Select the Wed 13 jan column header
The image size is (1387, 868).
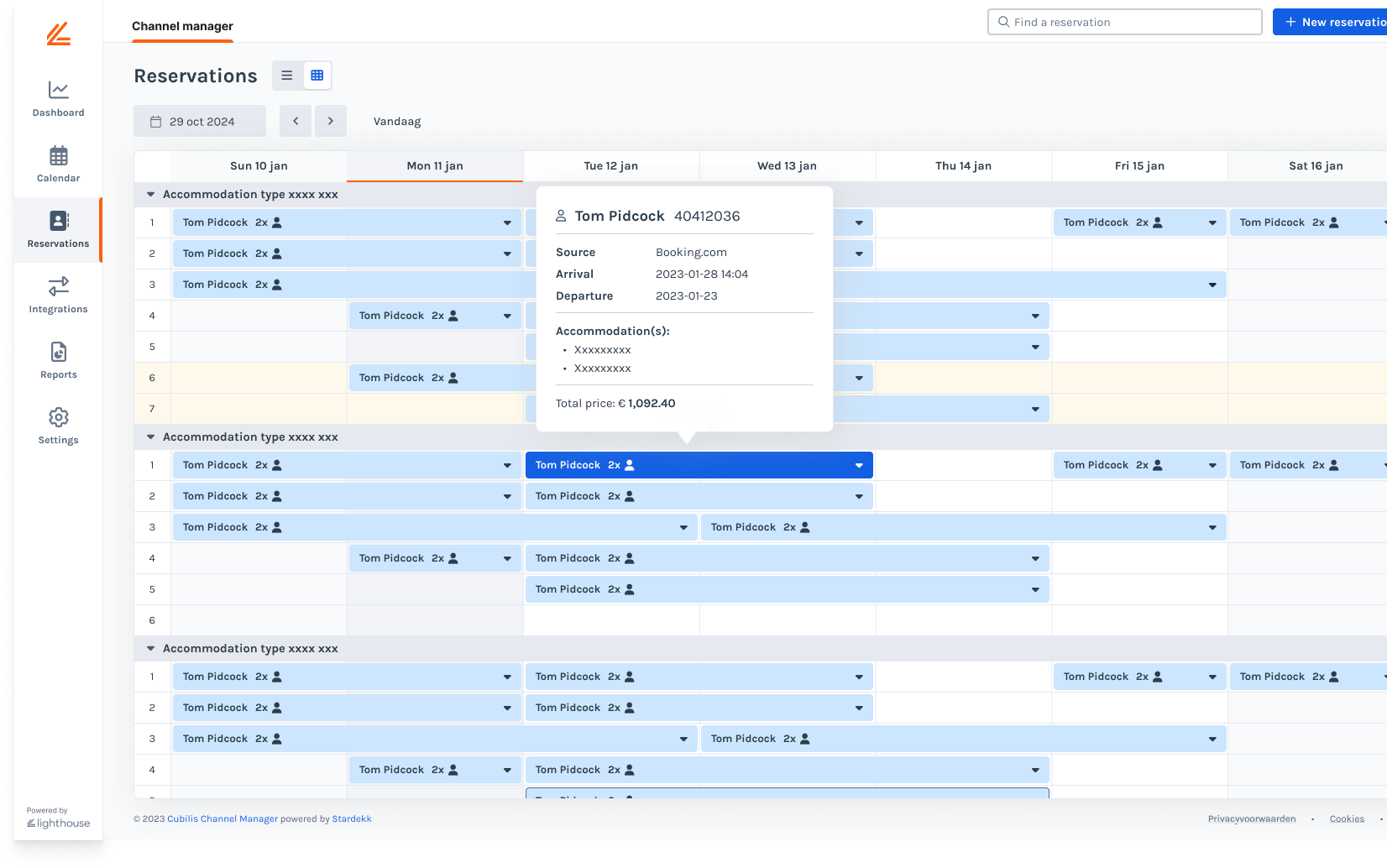coord(788,166)
